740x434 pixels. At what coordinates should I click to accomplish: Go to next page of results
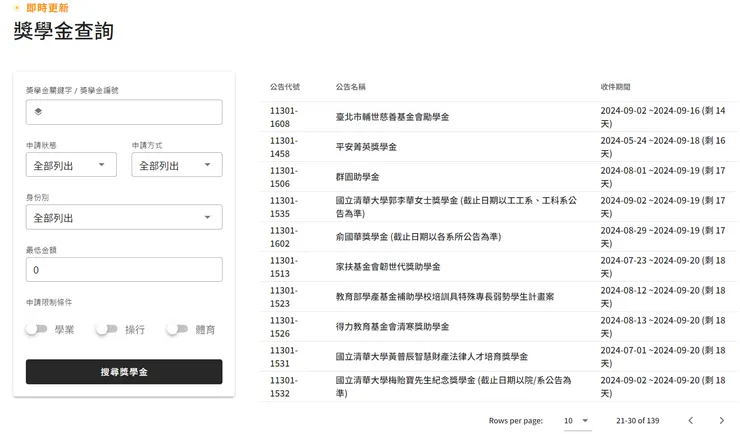coord(722,420)
